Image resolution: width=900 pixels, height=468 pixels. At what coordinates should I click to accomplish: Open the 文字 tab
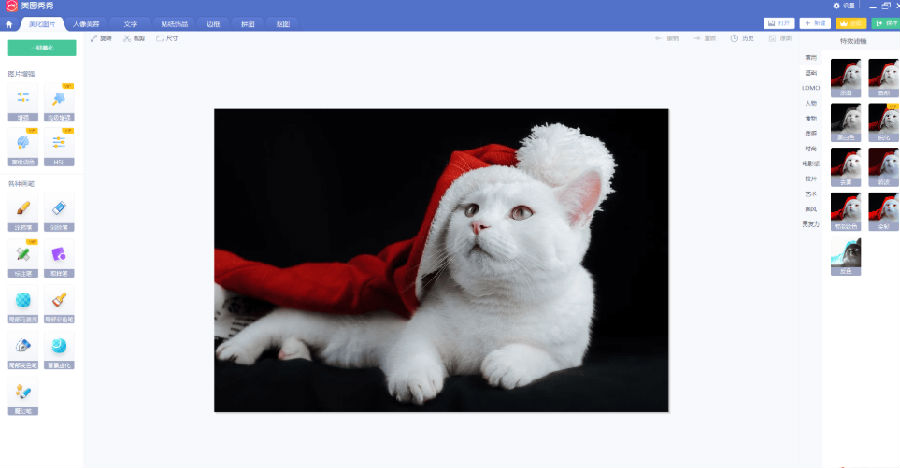click(130, 24)
